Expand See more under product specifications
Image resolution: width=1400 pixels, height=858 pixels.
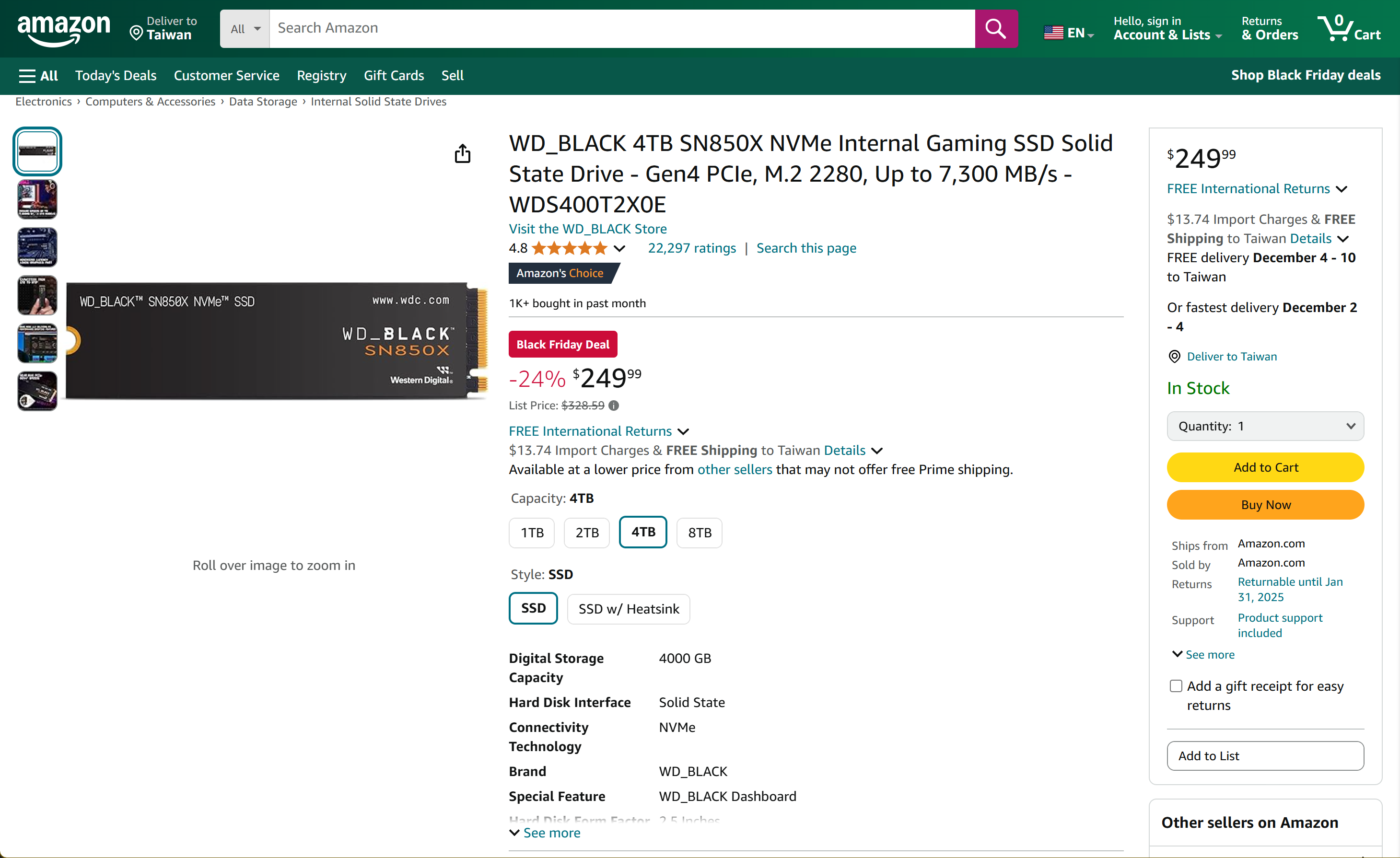[x=545, y=833]
